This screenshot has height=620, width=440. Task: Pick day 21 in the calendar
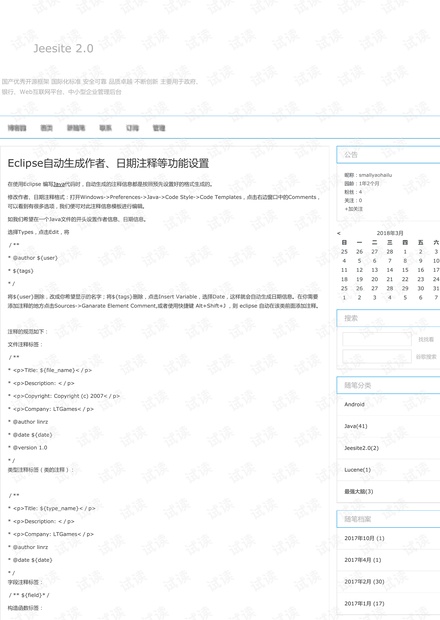click(390, 279)
